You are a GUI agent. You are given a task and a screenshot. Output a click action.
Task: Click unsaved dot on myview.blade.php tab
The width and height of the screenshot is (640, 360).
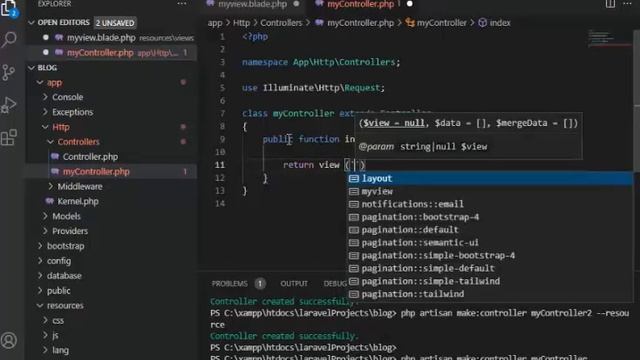pos(296,4)
